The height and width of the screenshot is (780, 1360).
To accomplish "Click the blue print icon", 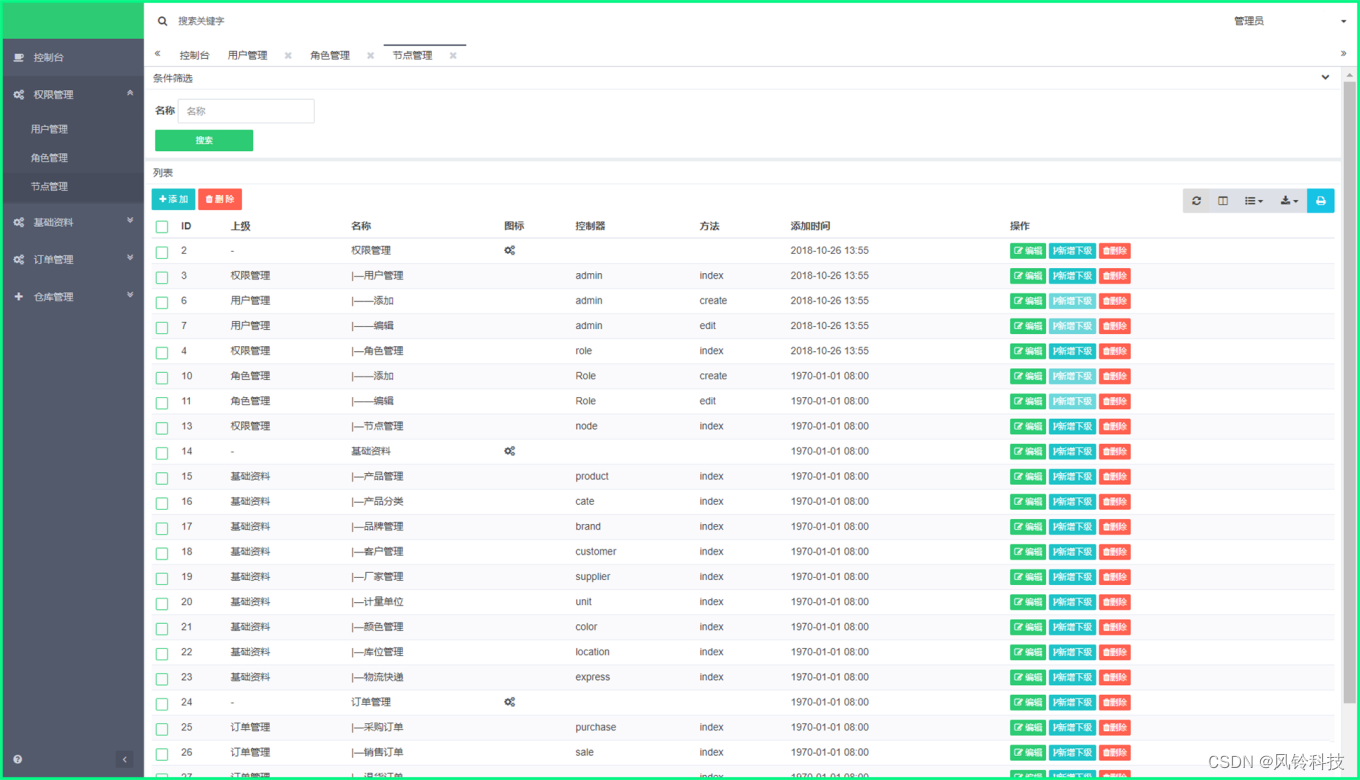I will coord(1320,200).
